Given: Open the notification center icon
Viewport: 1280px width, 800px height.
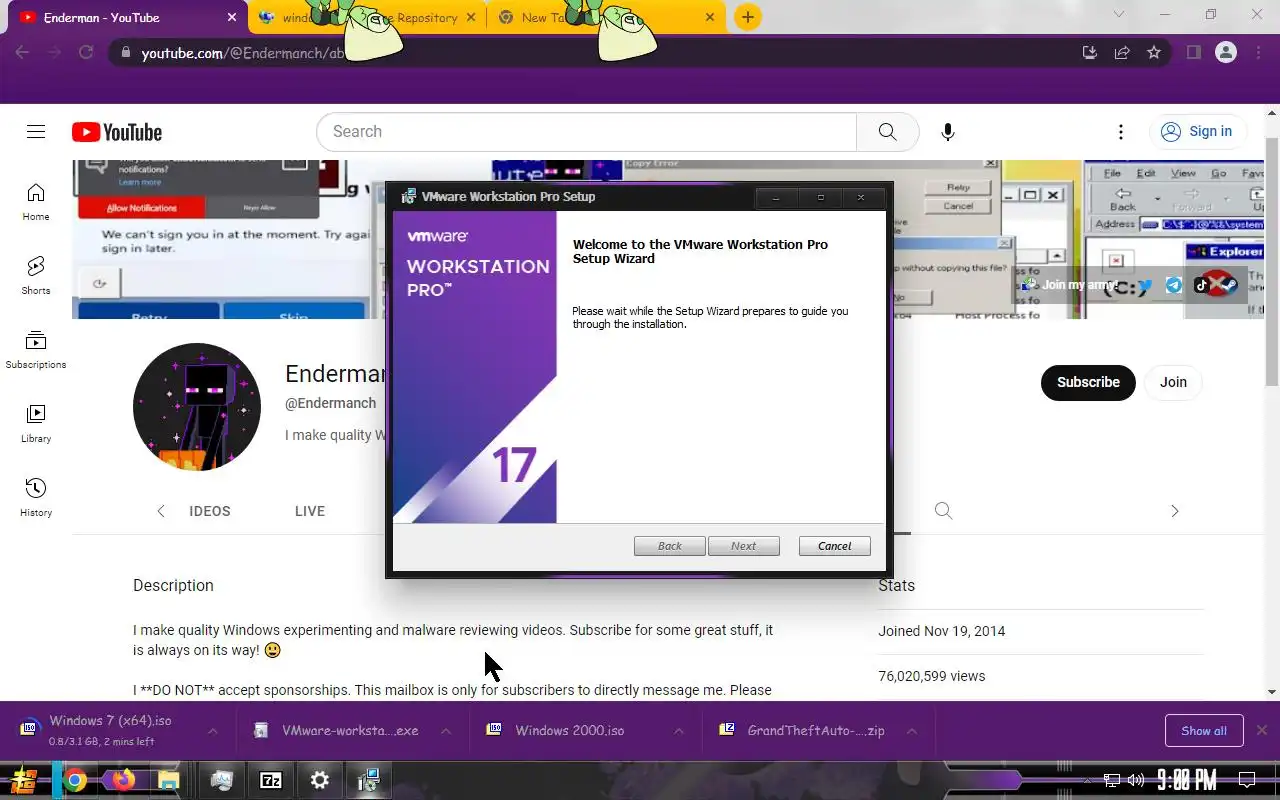Looking at the screenshot, I should (1247, 780).
